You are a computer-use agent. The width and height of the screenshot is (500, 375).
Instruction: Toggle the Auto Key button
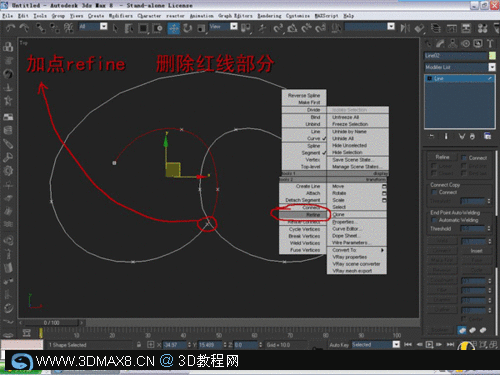[x=339, y=345]
